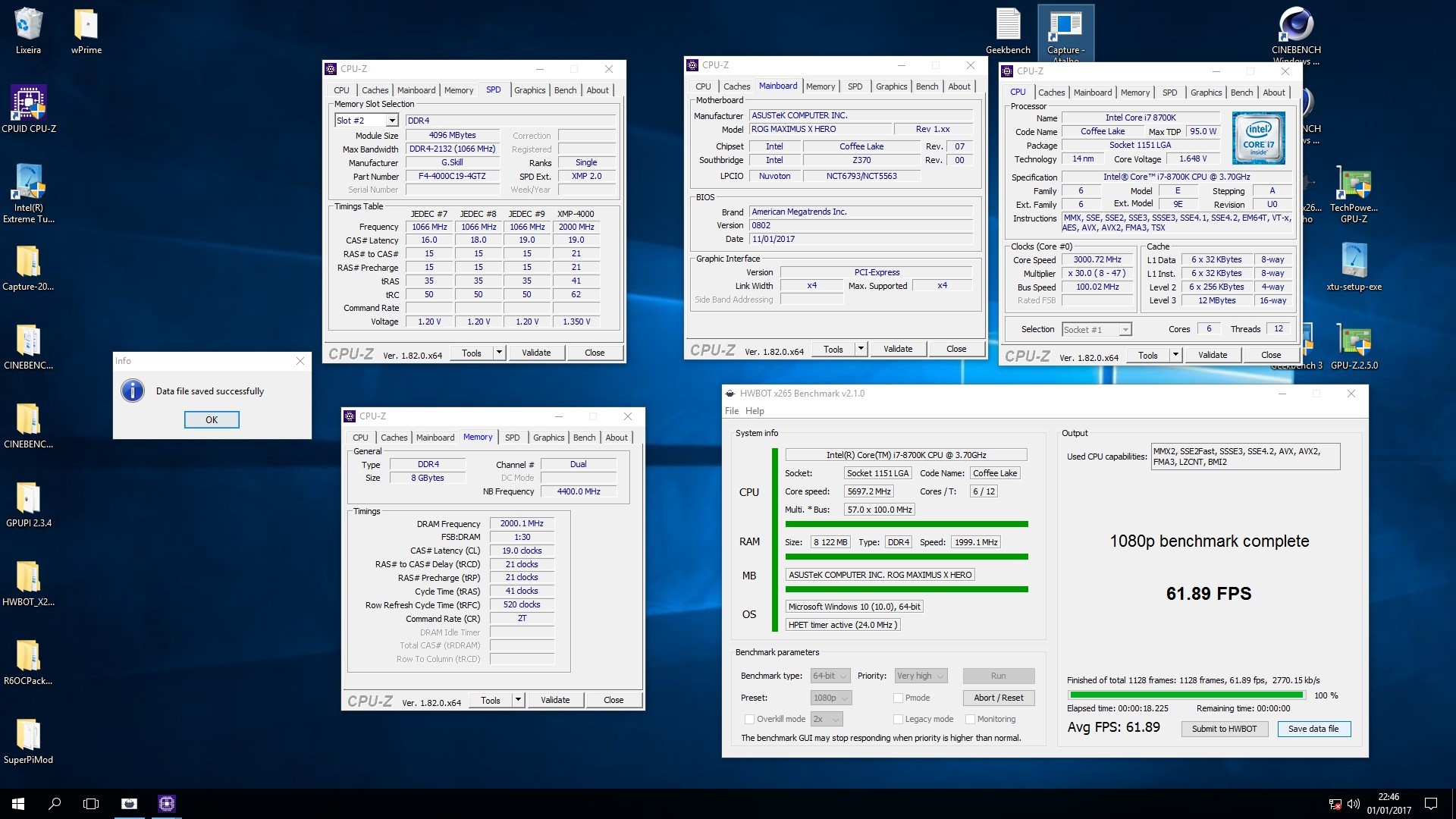Image resolution: width=1456 pixels, height=819 pixels.
Task: Select the Capture - Atalho shortcut
Action: click(1065, 34)
